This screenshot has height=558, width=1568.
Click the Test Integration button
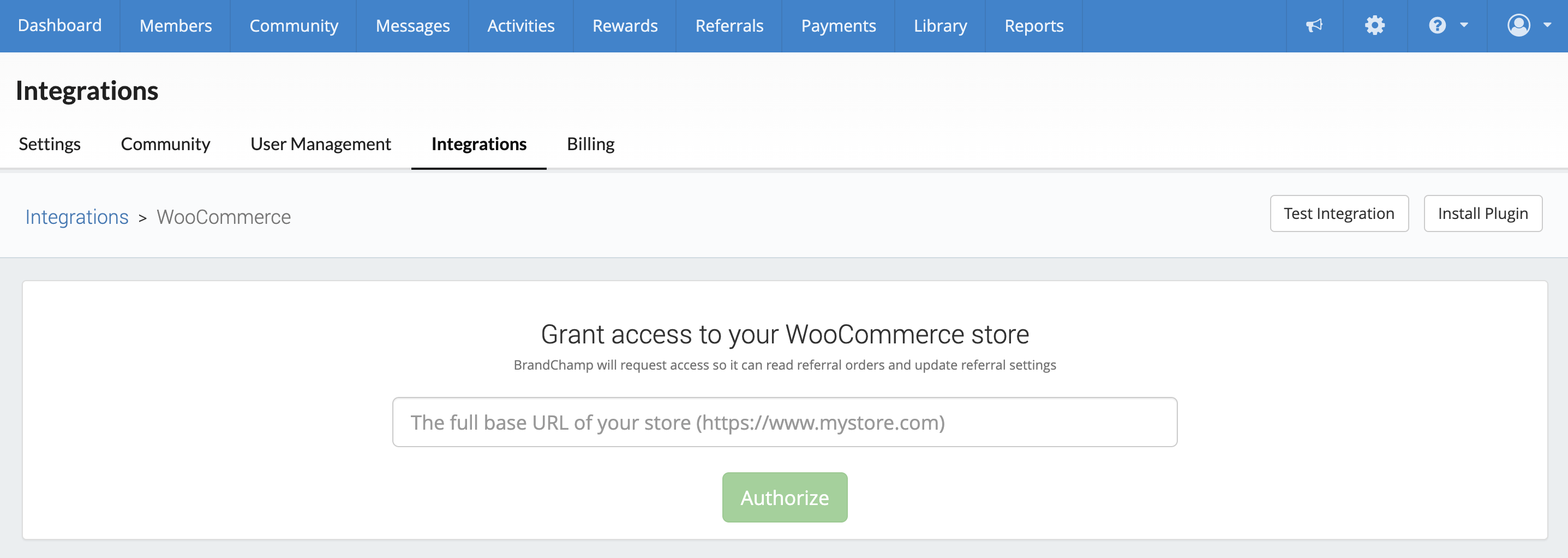[1338, 213]
